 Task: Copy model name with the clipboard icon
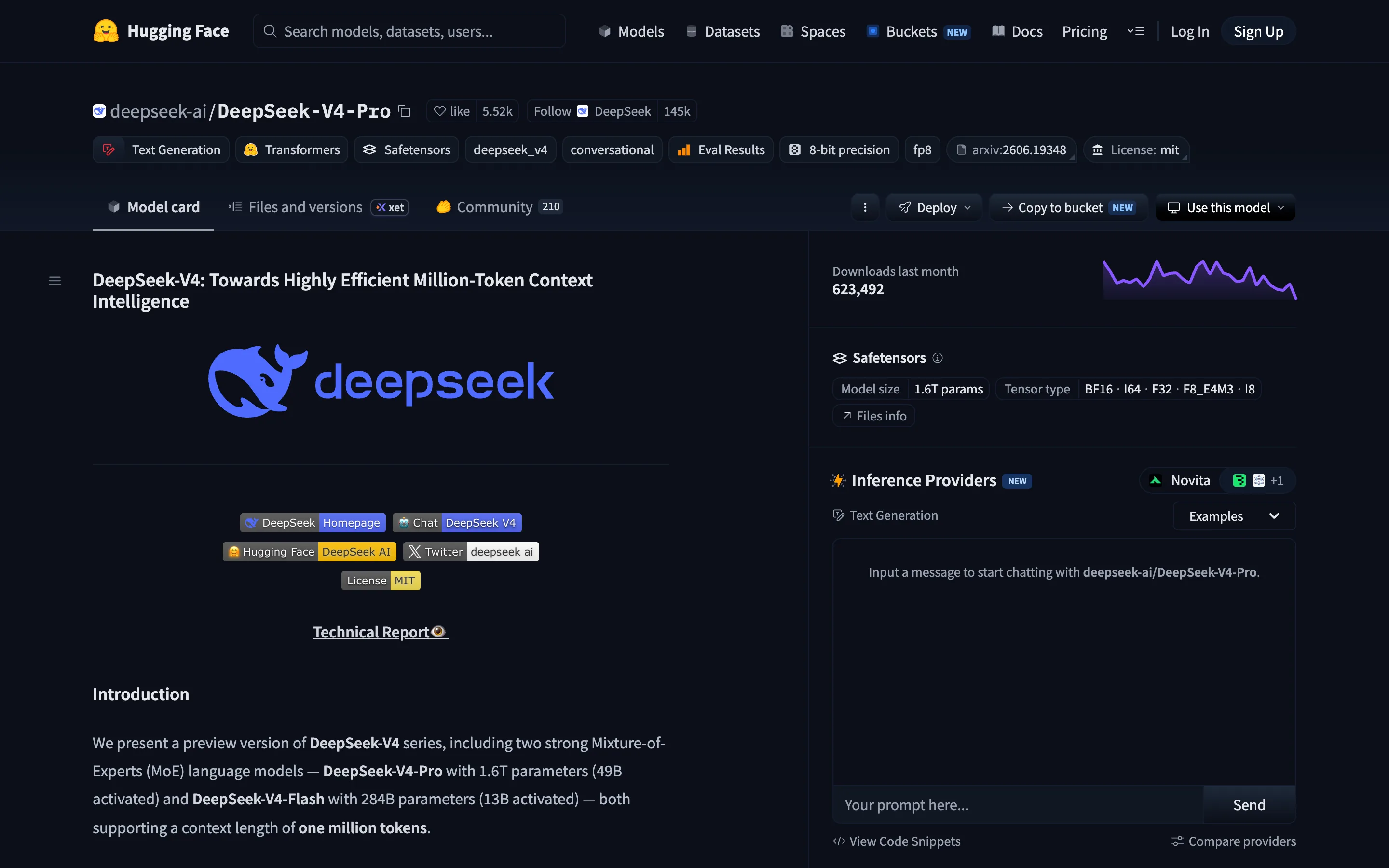click(405, 111)
